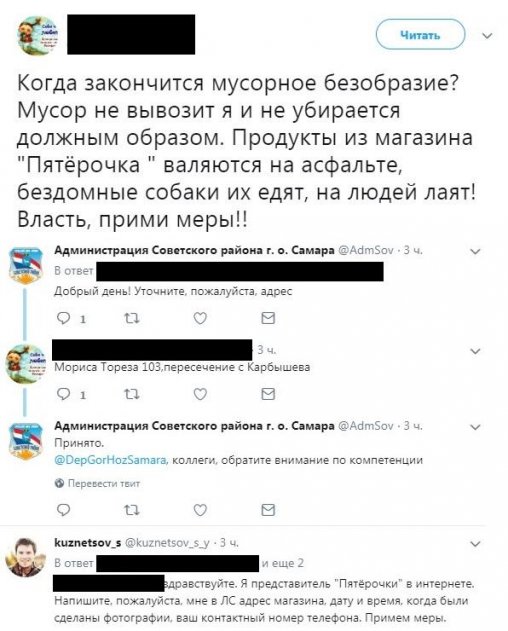Open the chevron menu beside the Читать button
Screen dimensions: 508x631
coord(487,36)
